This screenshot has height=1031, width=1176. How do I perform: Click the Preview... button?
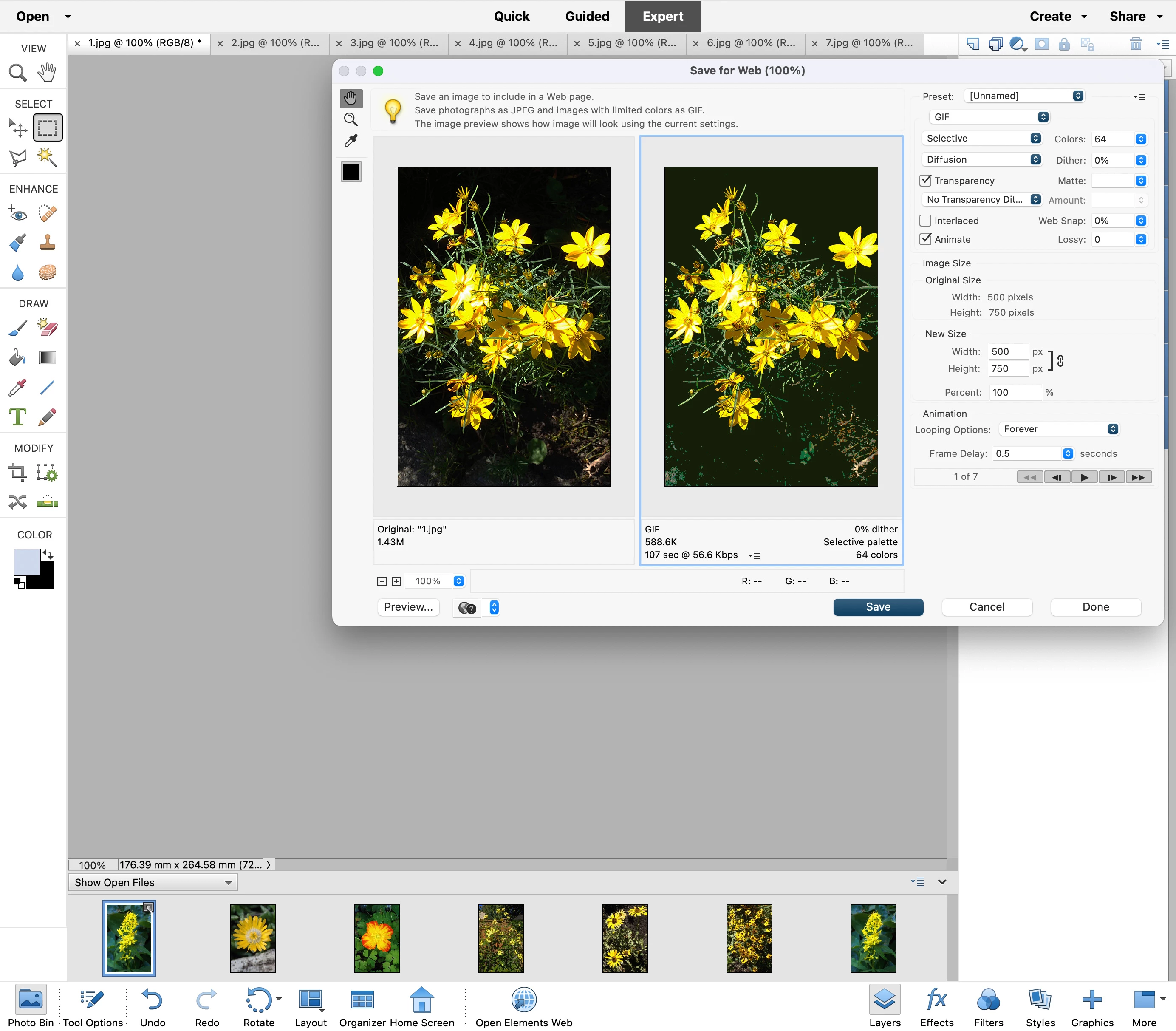tap(408, 607)
